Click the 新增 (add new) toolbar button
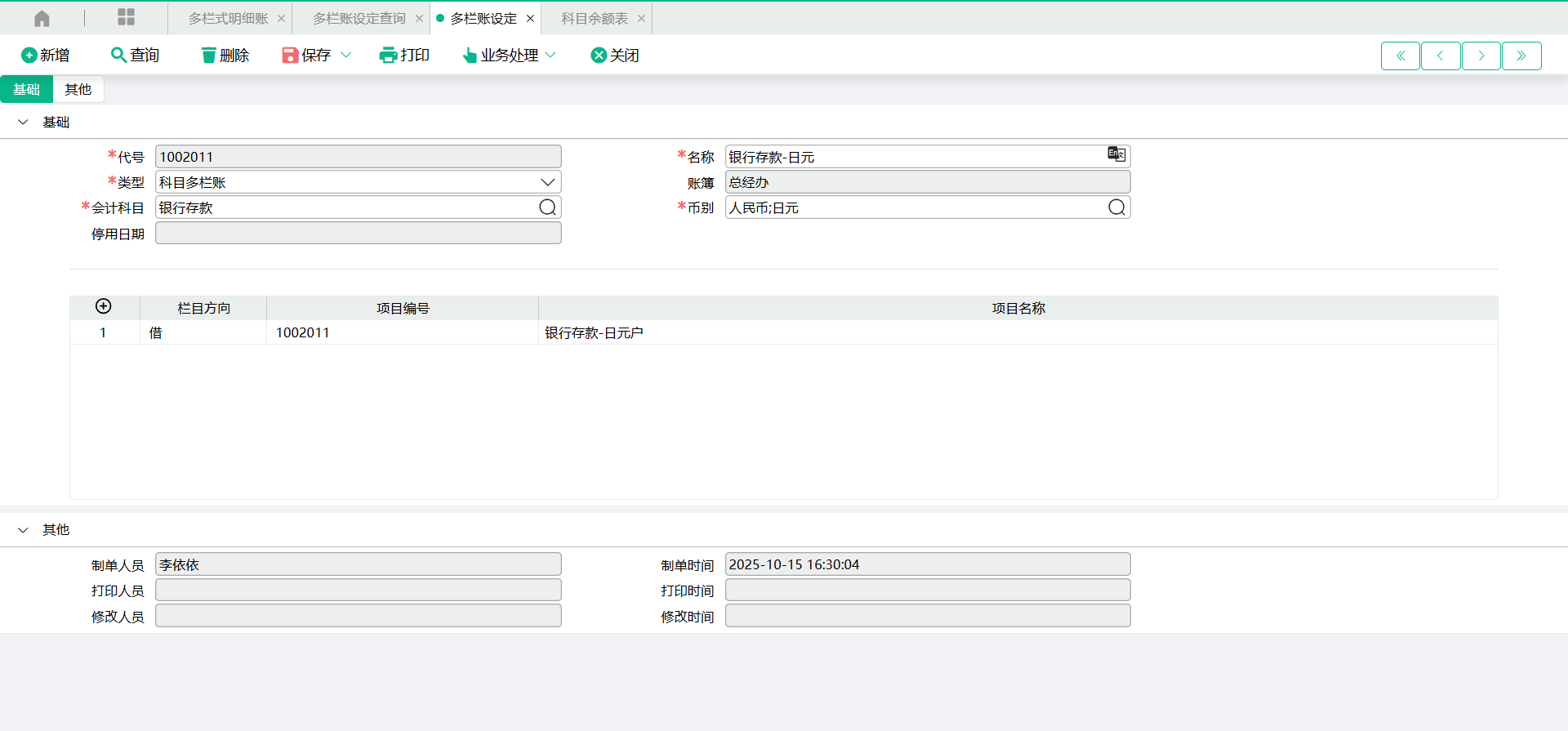The image size is (1568, 731). click(x=46, y=55)
